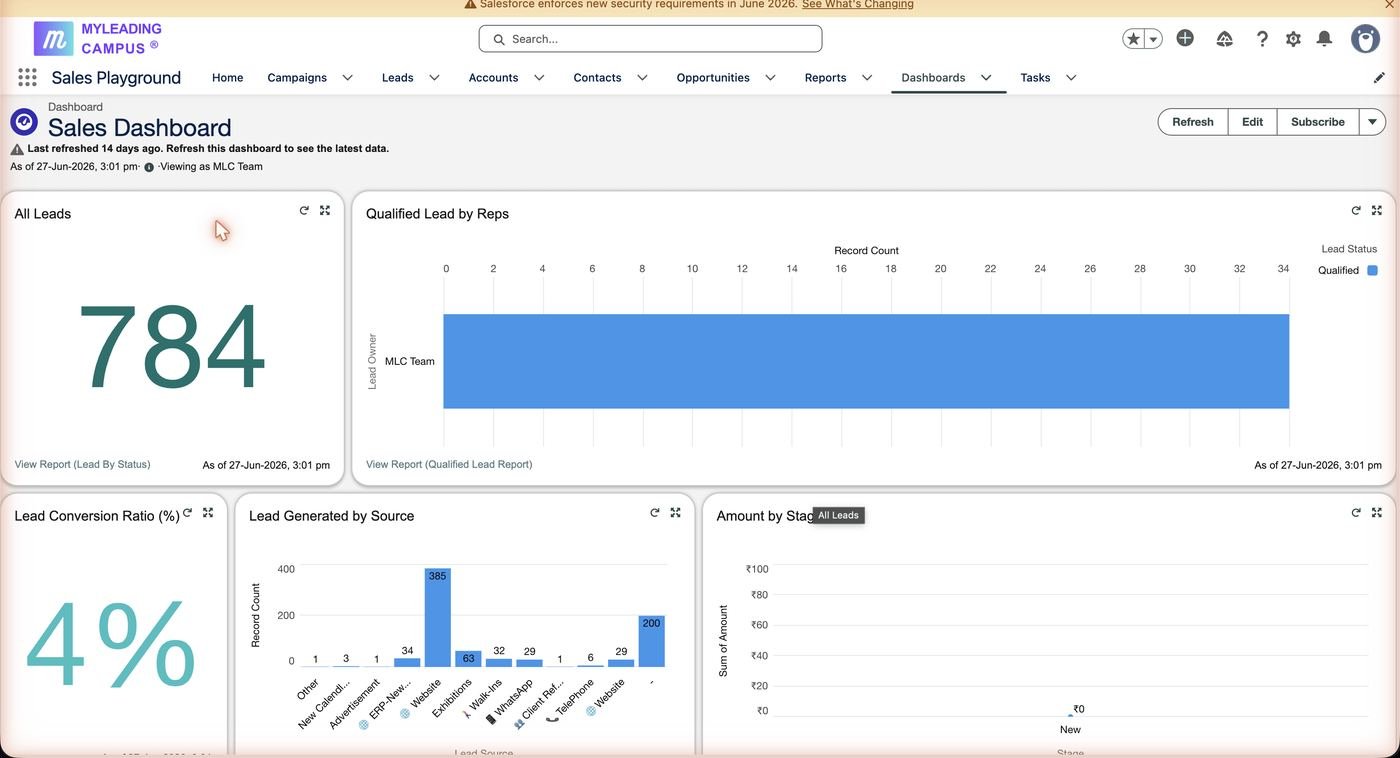Open the favorites list dropdown arrow

click(1154, 39)
